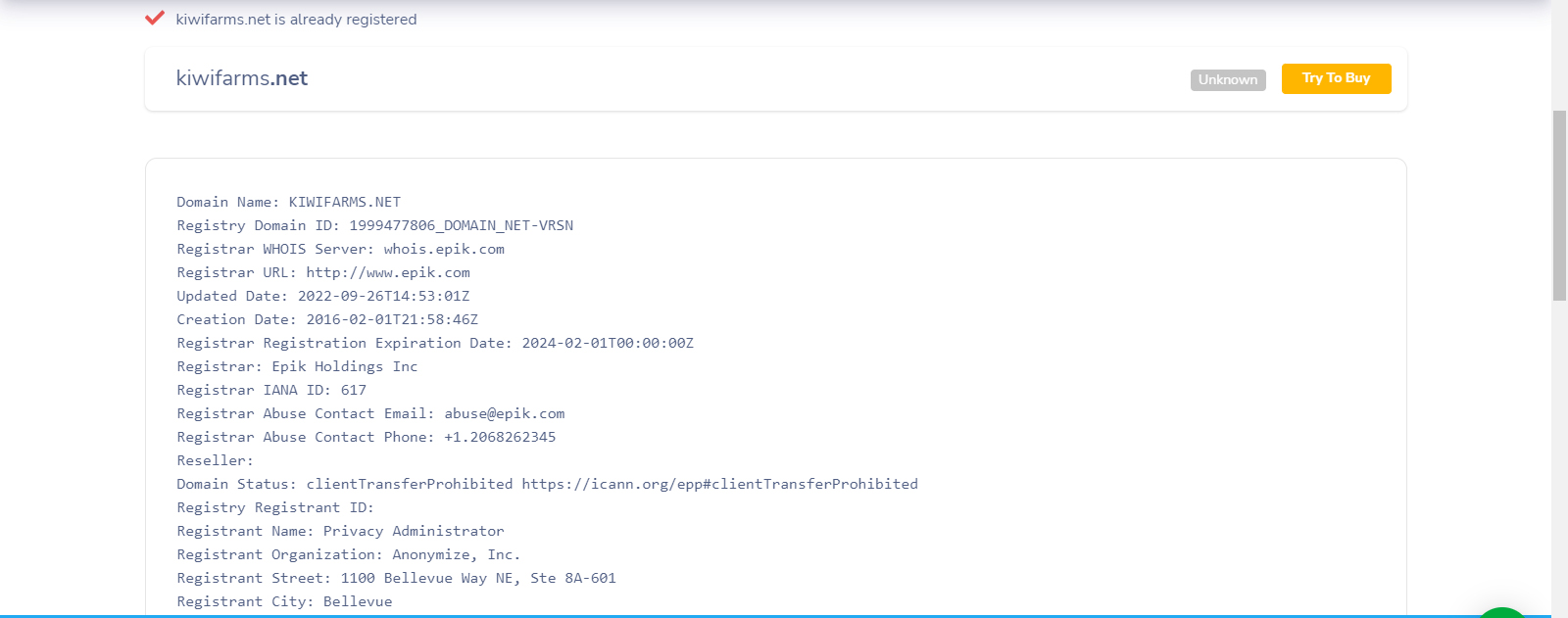Click 'Registrar IANA ID: 617' line
1568x618 pixels.
coord(271,390)
